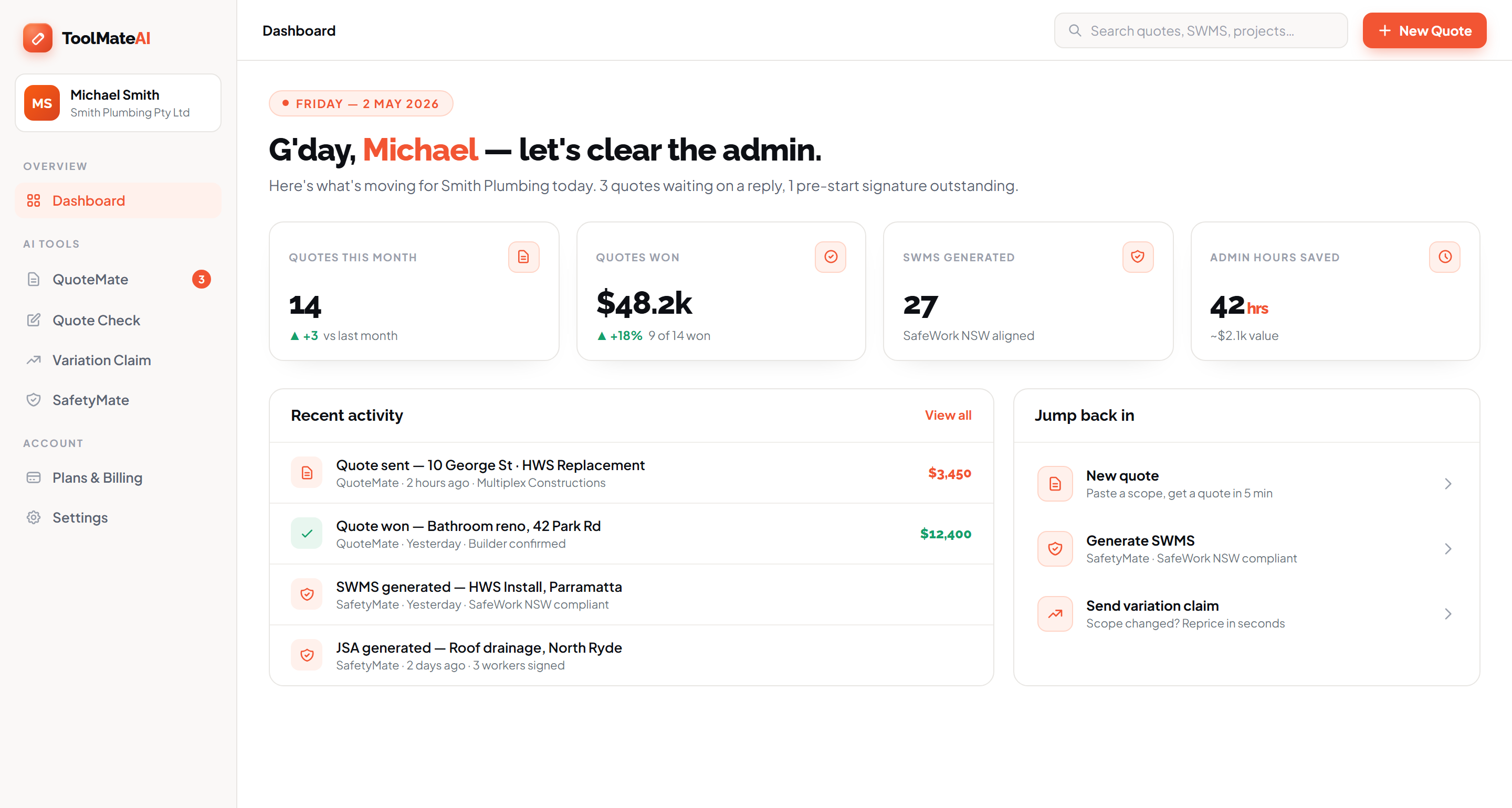Screen dimensions: 1512x808
Task: Click the green checkmark icon for Quote won
Action: click(x=307, y=534)
